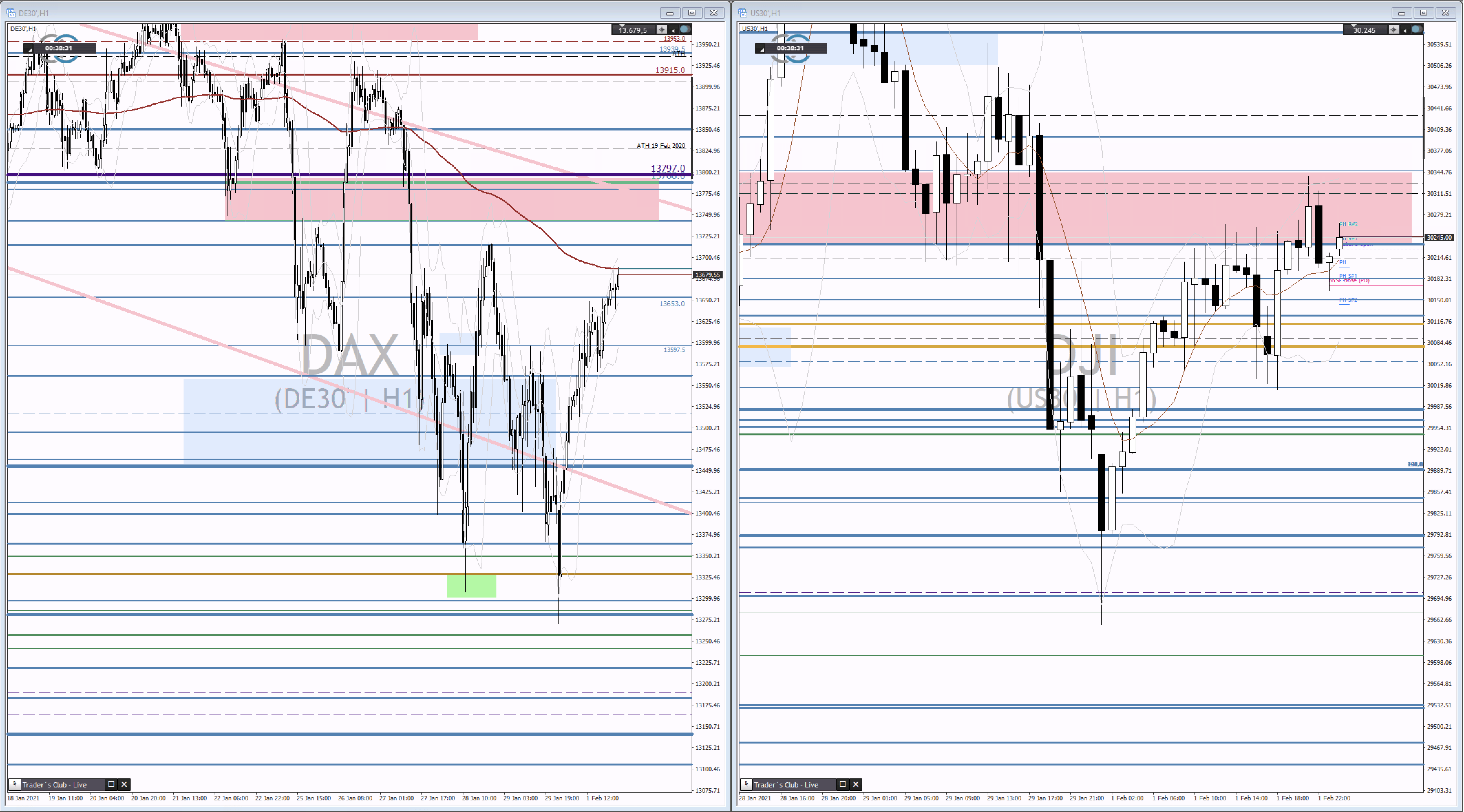Click crosshair icon in DE30 price panel
The width and height of the screenshot is (1464, 812).
662,29
